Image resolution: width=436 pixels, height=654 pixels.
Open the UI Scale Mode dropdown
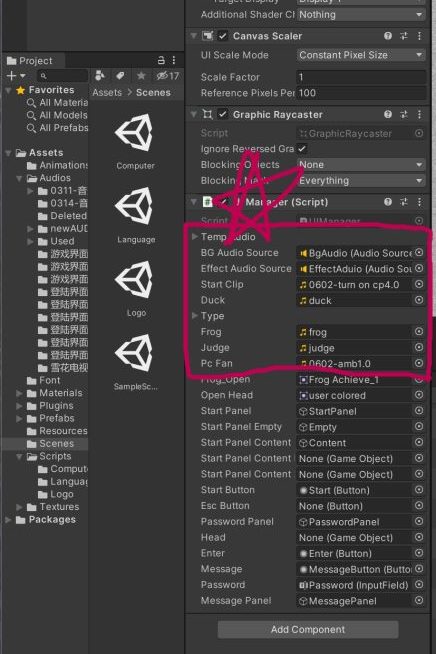[x=361, y=55]
